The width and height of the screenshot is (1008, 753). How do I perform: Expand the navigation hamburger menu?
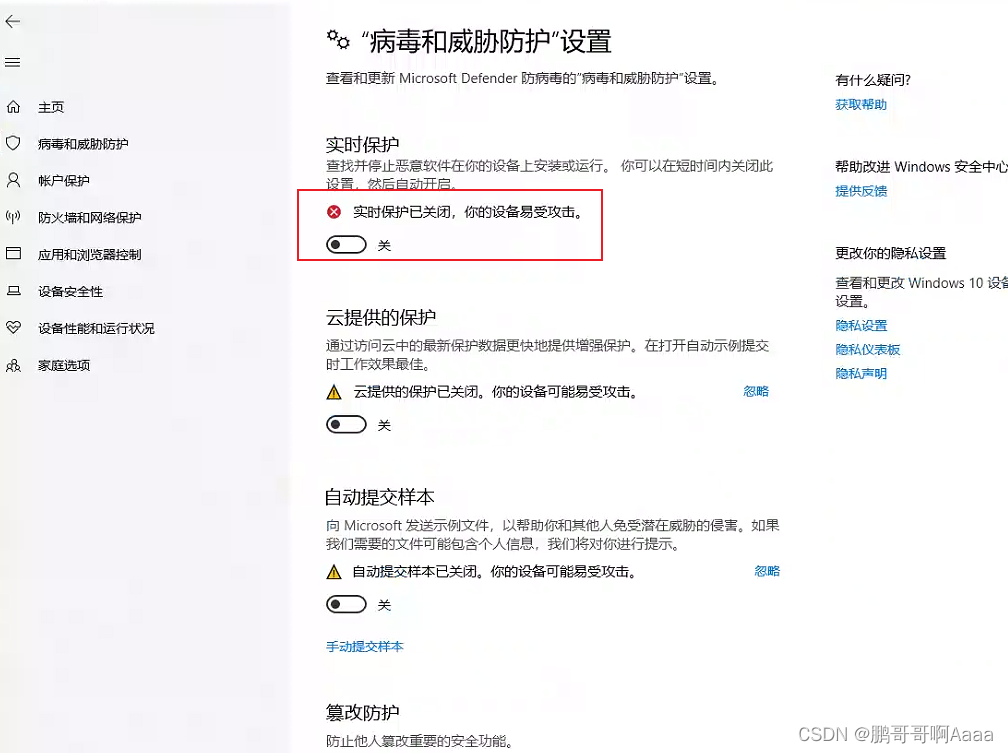[x=12, y=62]
